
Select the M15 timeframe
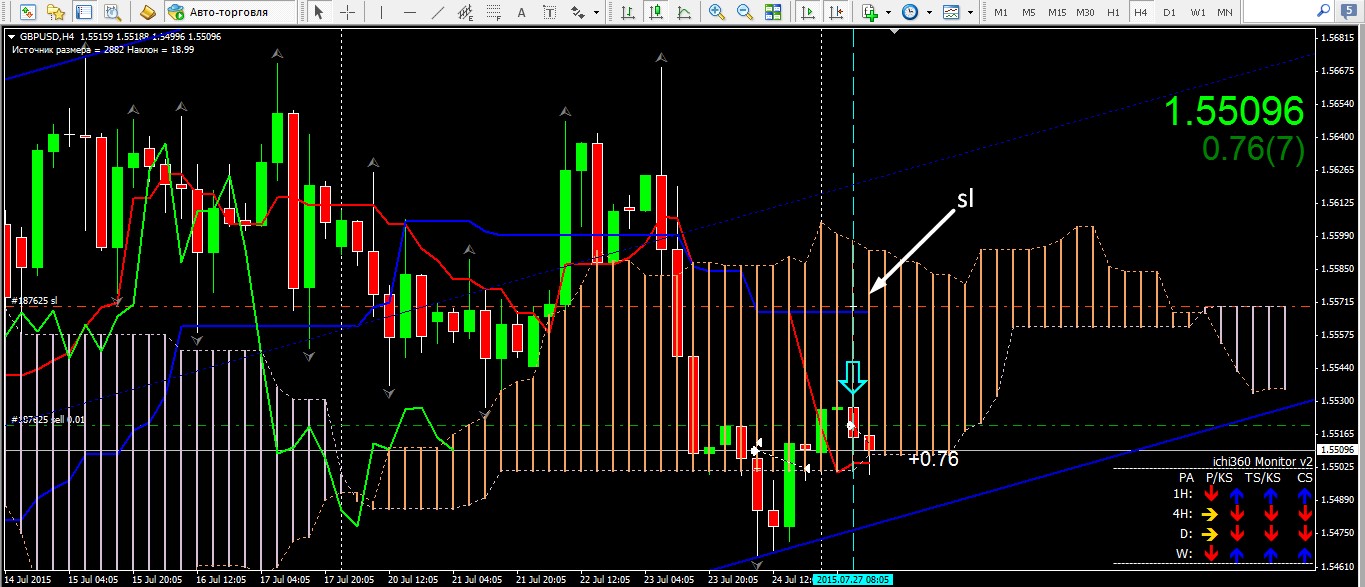tap(1057, 12)
